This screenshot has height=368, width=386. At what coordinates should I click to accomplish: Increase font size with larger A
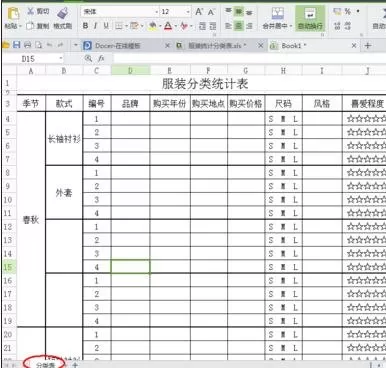[199, 12]
